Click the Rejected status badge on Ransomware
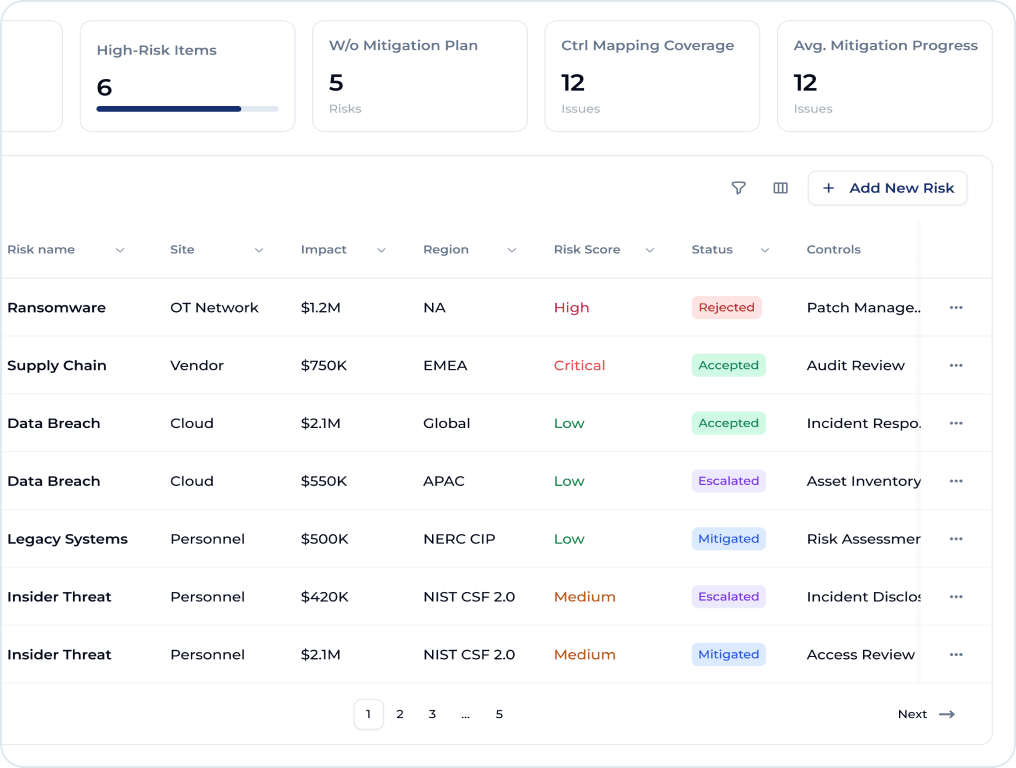Image resolution: width=1016 pixels, height=768 pixels. (x=726, y=307)
